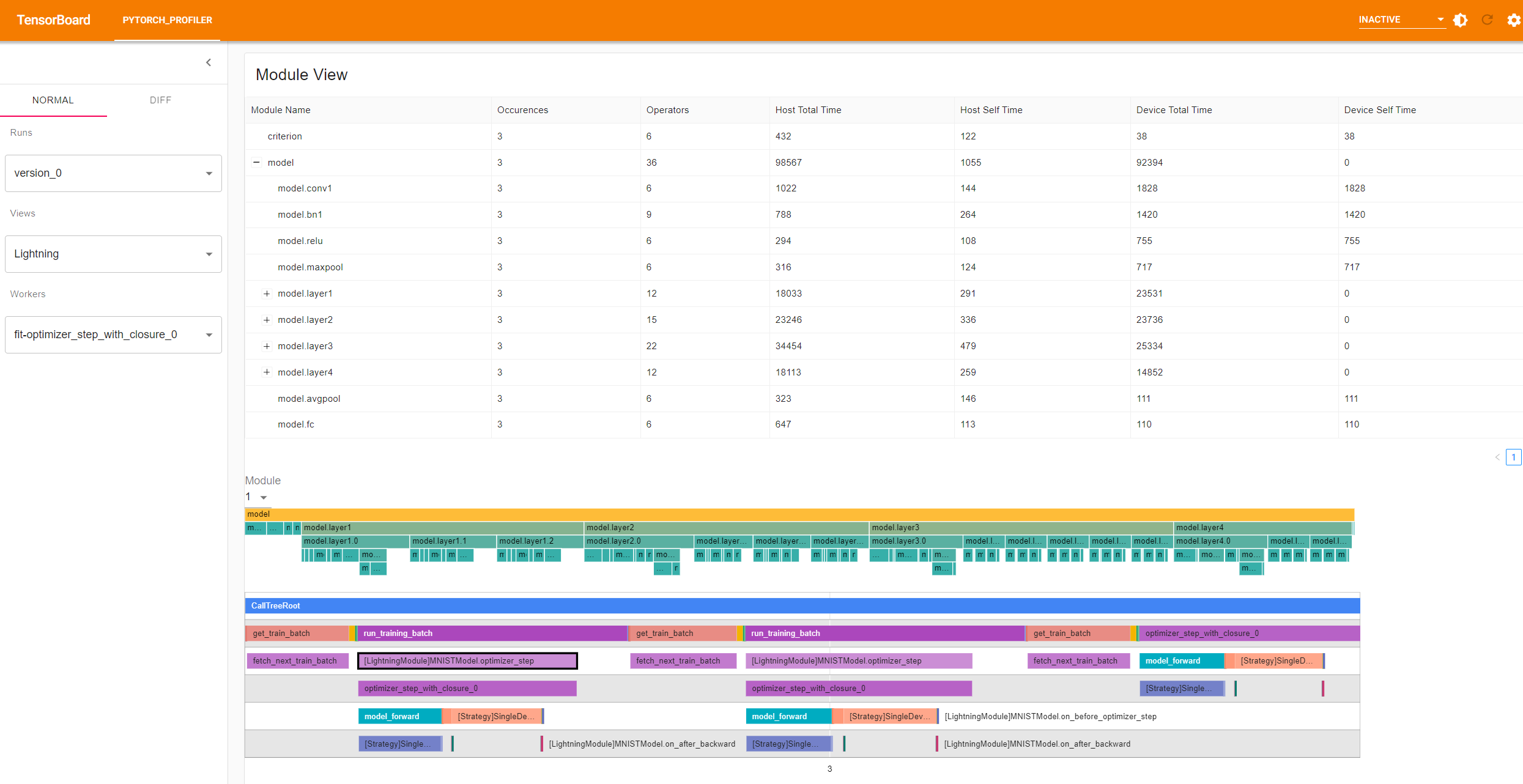Toggle the dark mode theme icon

pyautogui.click(x=1461, y=20)
